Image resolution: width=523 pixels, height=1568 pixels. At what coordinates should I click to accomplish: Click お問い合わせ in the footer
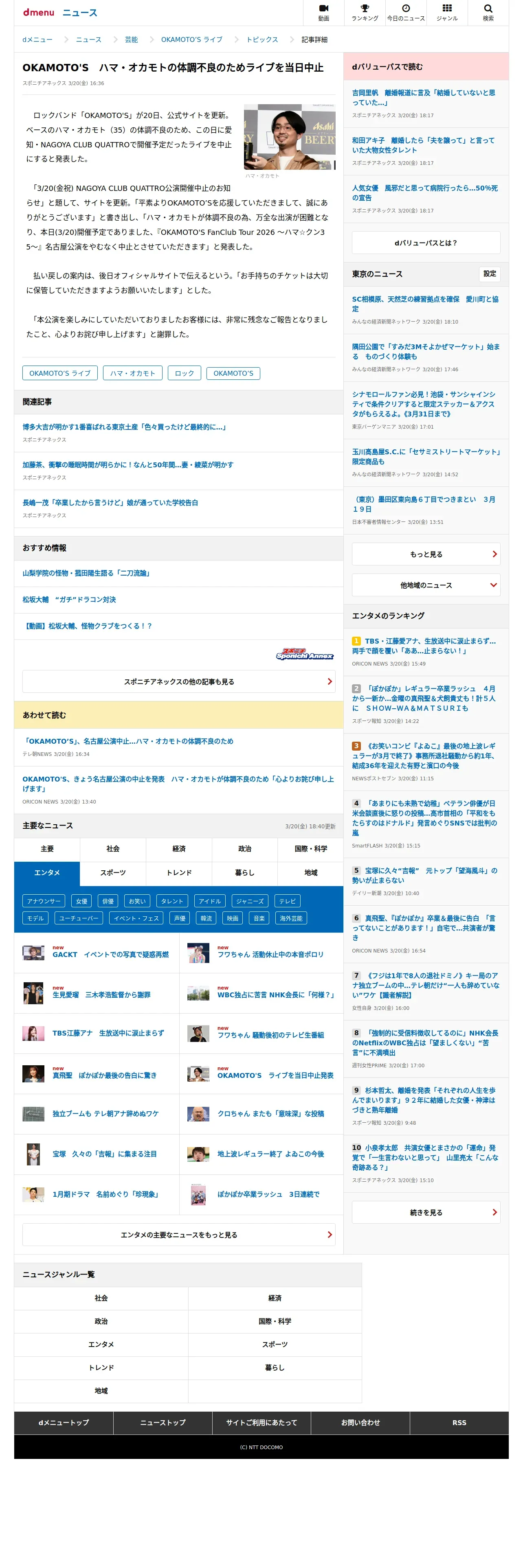[x=360, y=1423]
